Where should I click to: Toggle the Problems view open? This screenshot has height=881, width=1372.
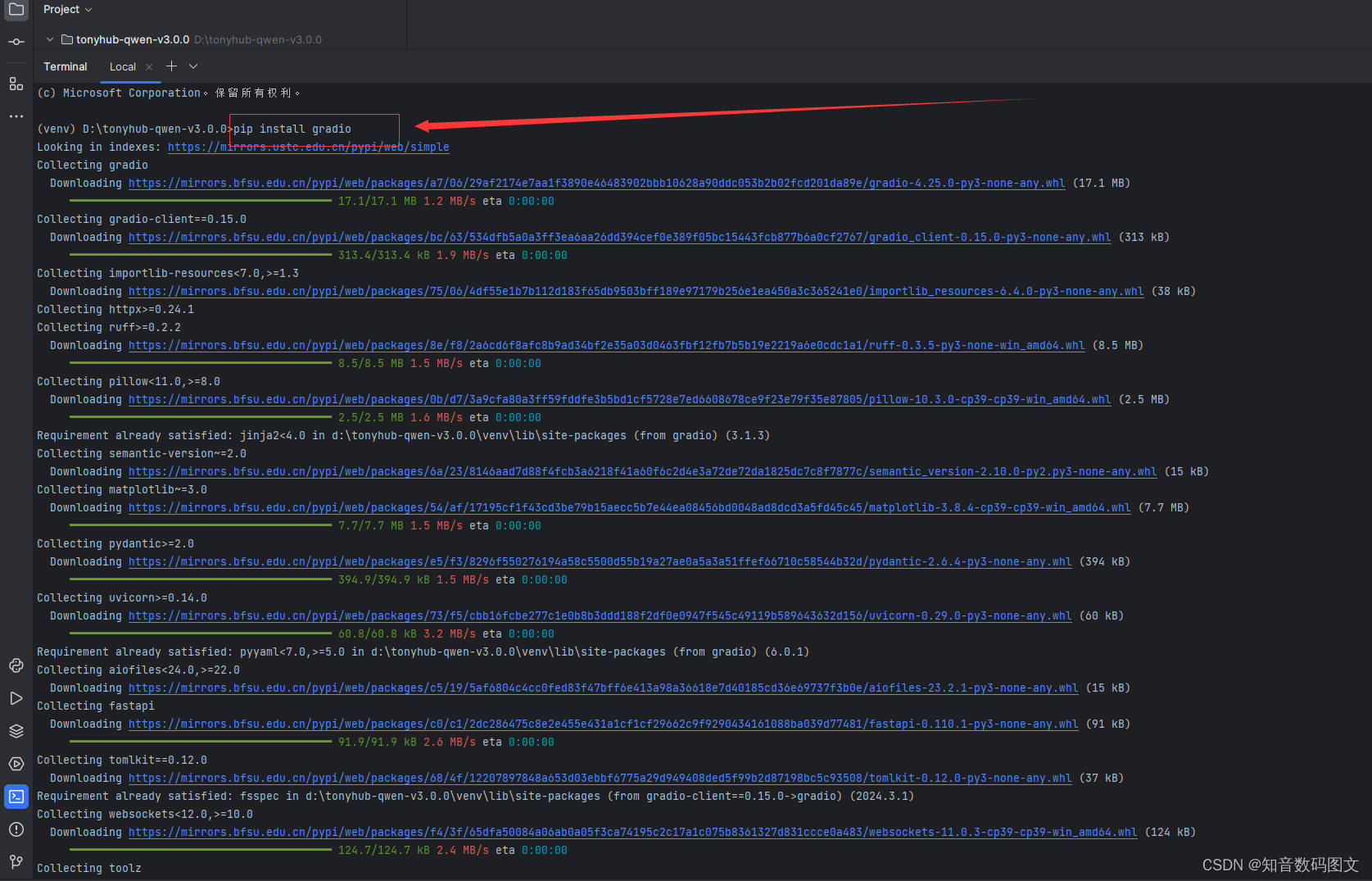(x=16, y=829)
